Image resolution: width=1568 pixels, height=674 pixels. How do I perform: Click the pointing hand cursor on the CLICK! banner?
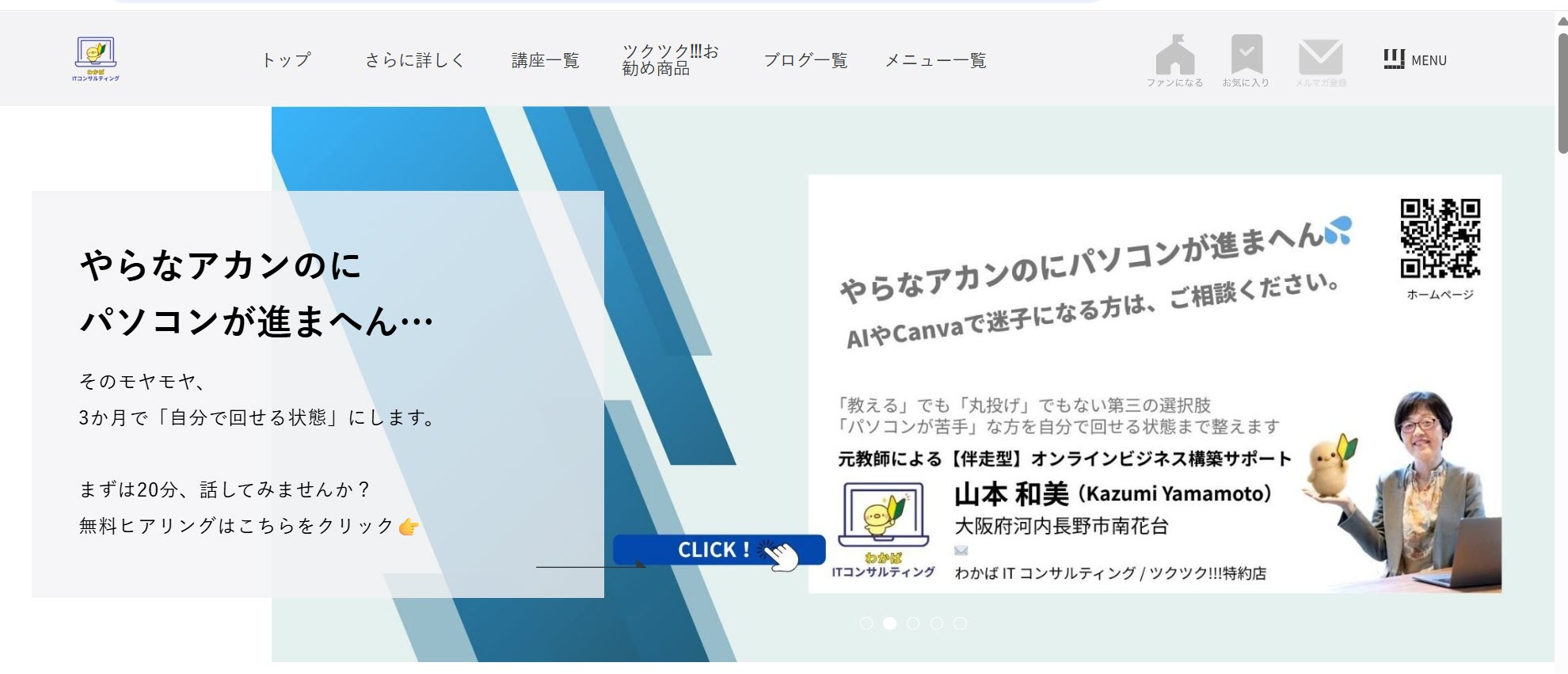point(781,555)
